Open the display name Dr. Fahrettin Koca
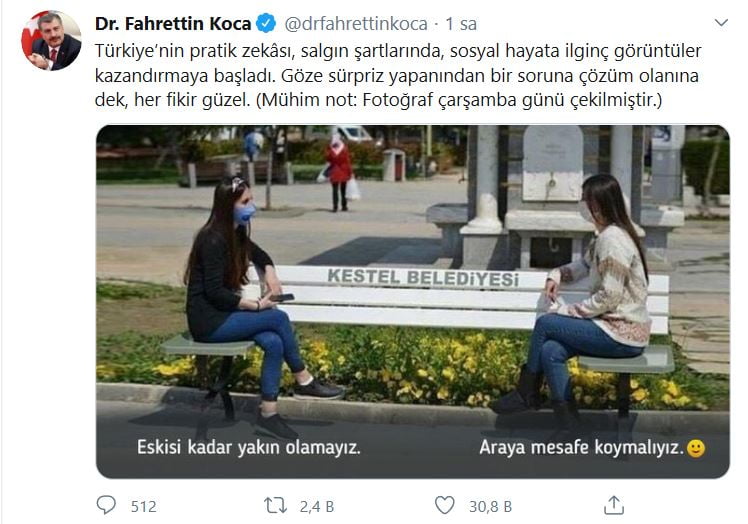748x524 pixels. tap(173, 23)
